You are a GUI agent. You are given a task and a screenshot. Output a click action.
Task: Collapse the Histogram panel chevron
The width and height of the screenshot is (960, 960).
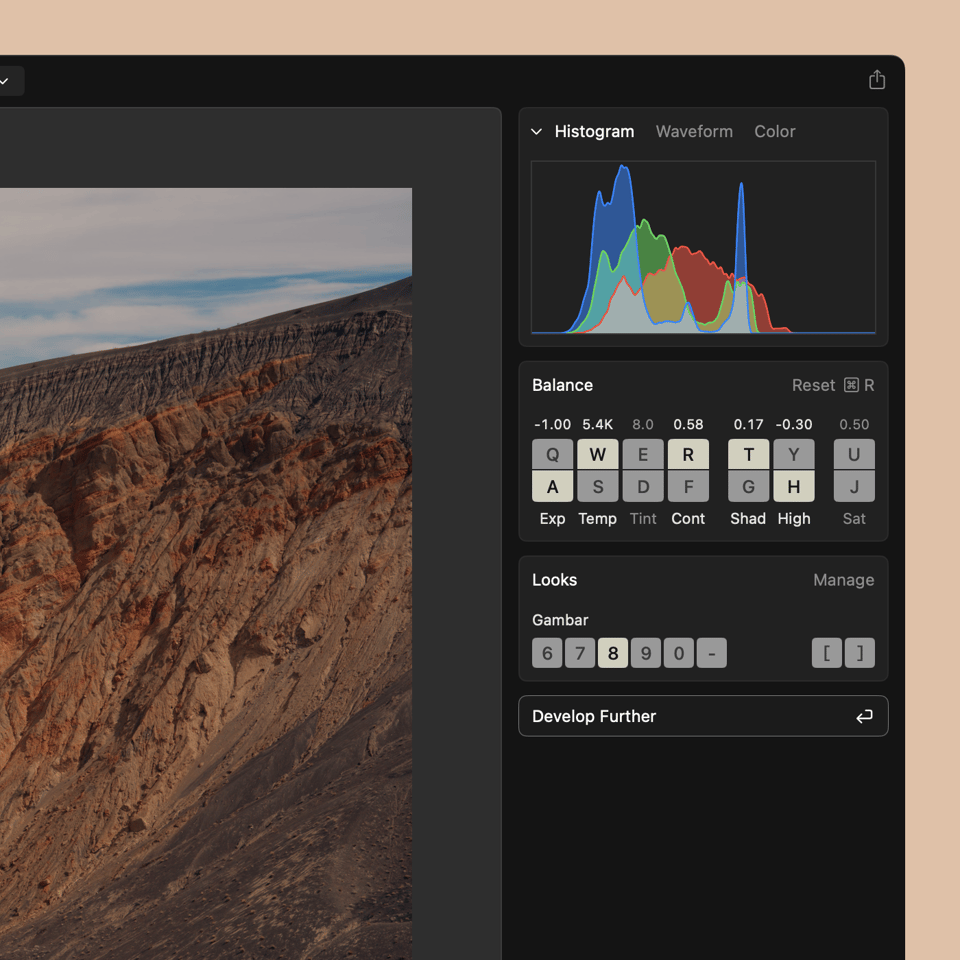click(x=536, y=132)
